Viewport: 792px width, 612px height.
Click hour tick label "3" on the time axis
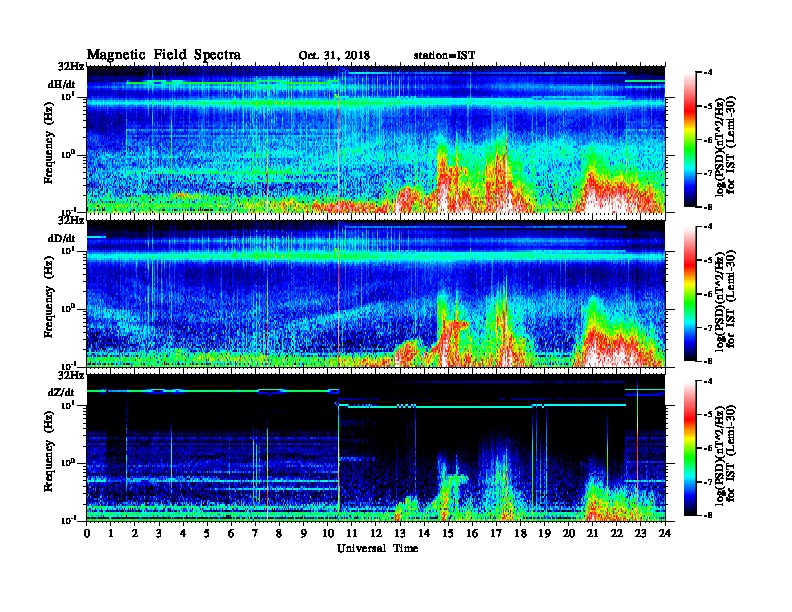159,533
